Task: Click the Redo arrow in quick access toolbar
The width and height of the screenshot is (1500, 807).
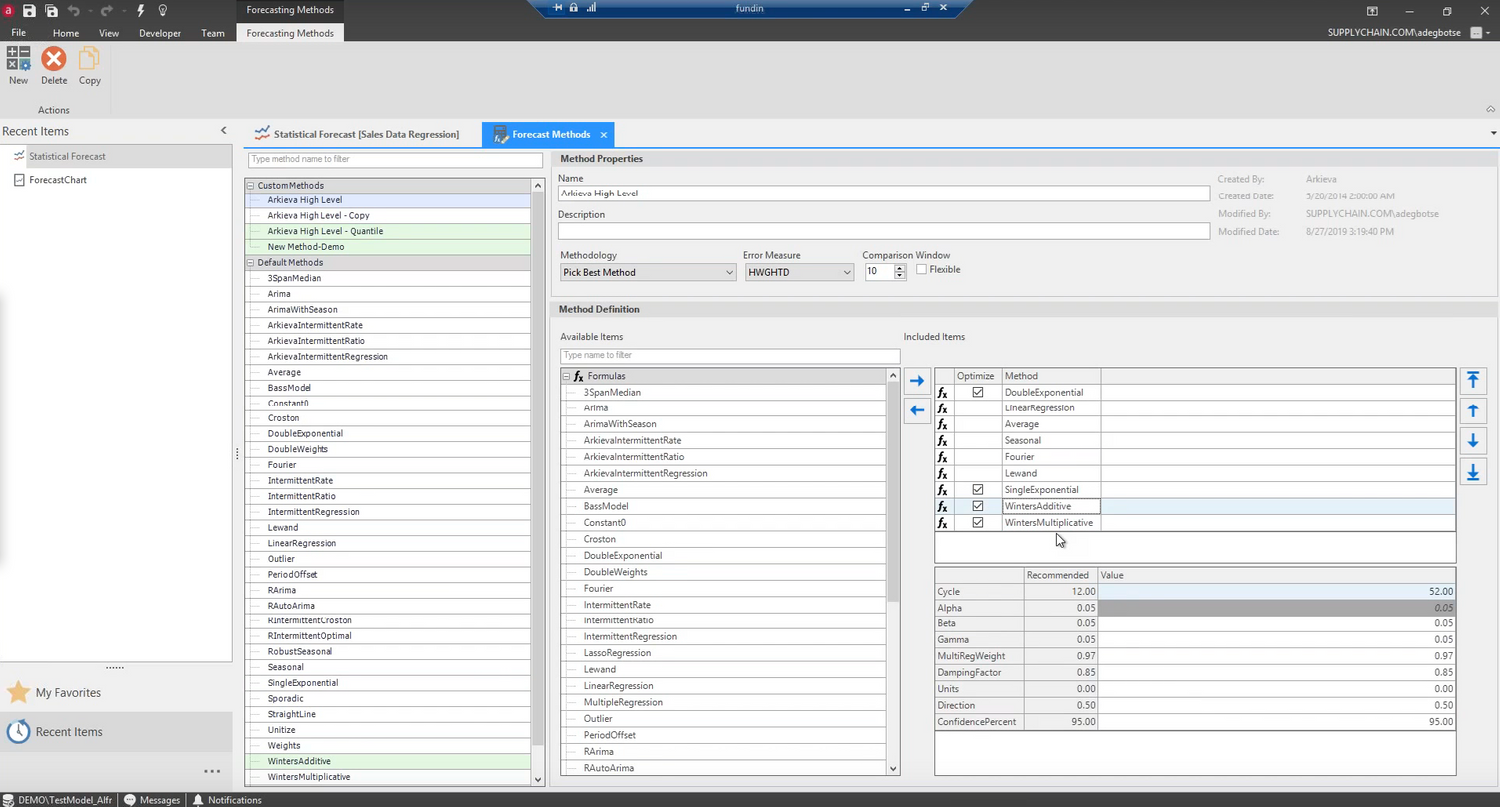Action: click(106, 10)
